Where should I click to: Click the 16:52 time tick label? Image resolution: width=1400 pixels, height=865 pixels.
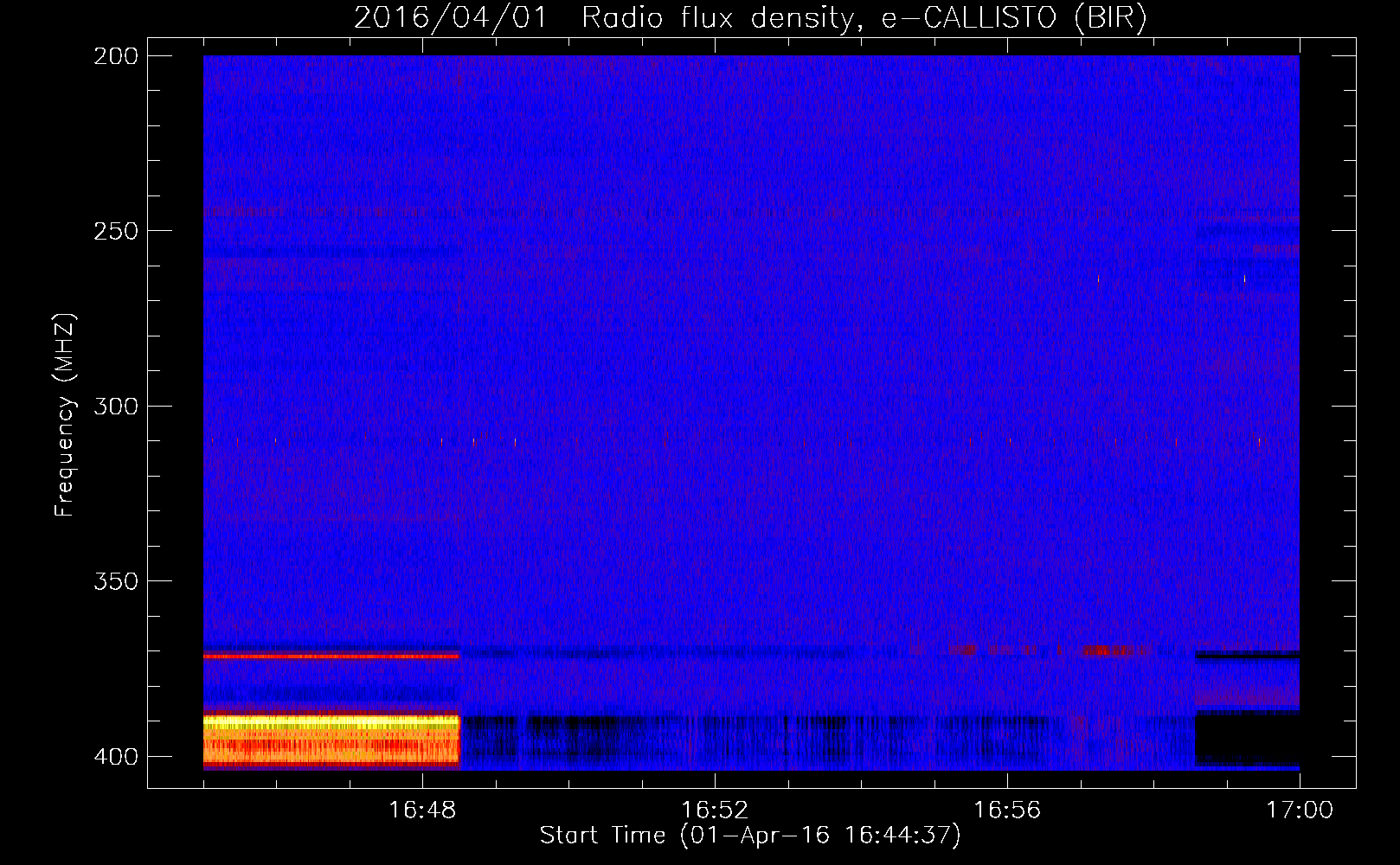pos(715,810)
